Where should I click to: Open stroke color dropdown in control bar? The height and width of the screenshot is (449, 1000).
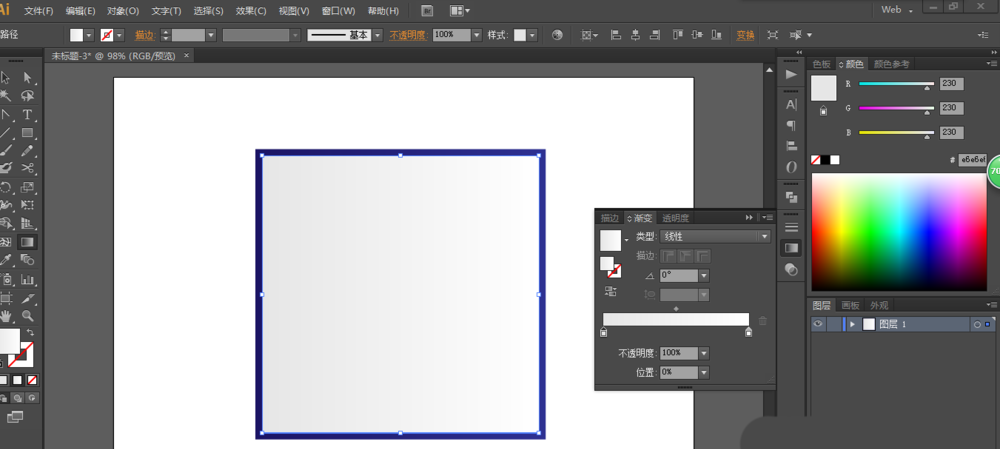pyautogui.click(x=120, y=35)
